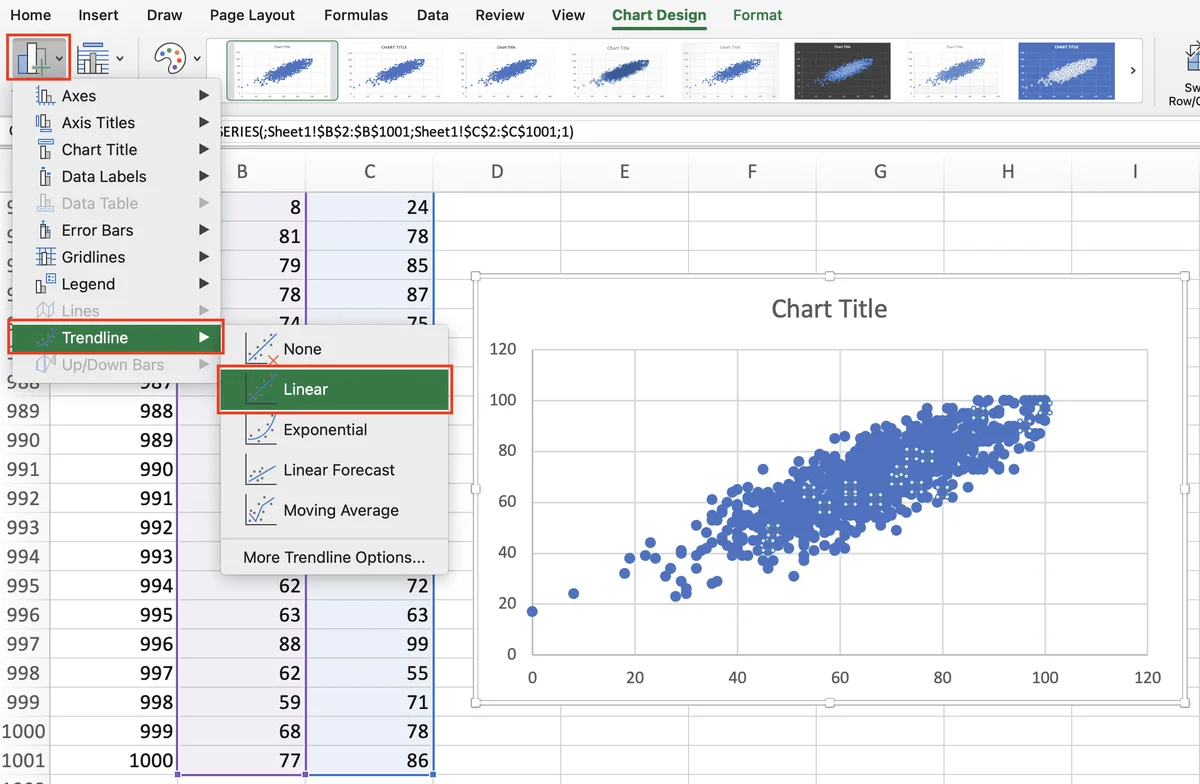
Task: Expand the Gridlines submenu arrow
Action: pyautogui.click(x=204, y=257)
